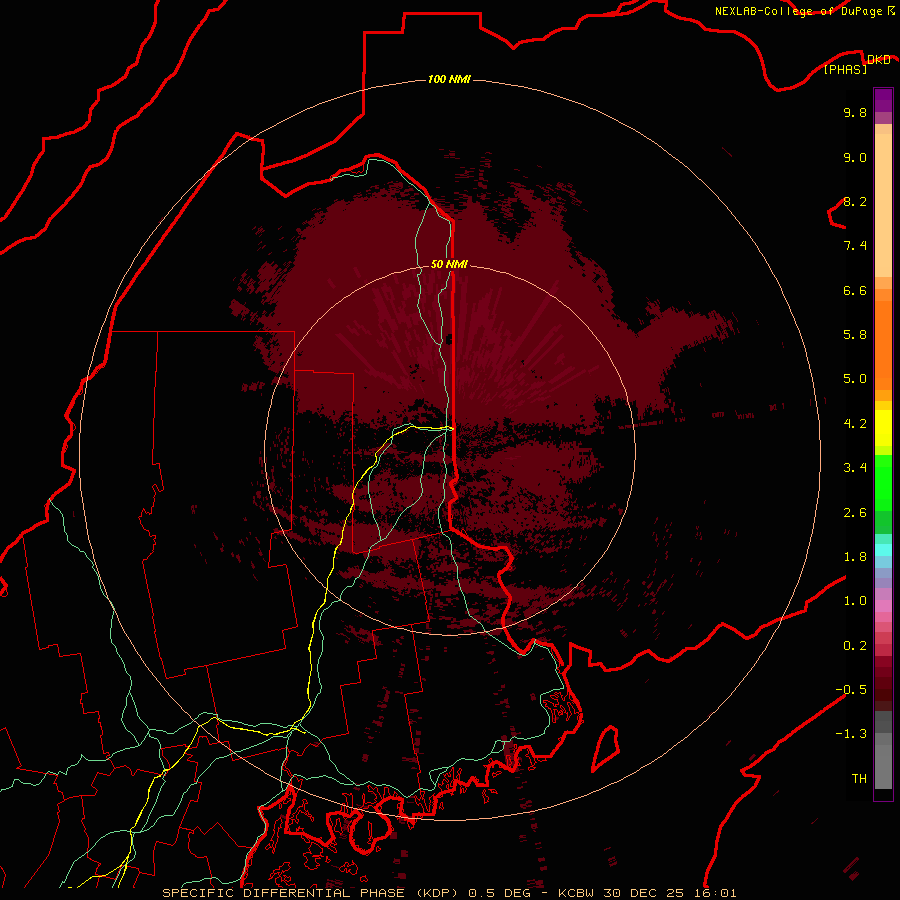900x900 pixels.
Task: Click the SPECIFIC DIFFERENTIAL PHASE (KDP) title text
Action: click(x=309, y=893)
